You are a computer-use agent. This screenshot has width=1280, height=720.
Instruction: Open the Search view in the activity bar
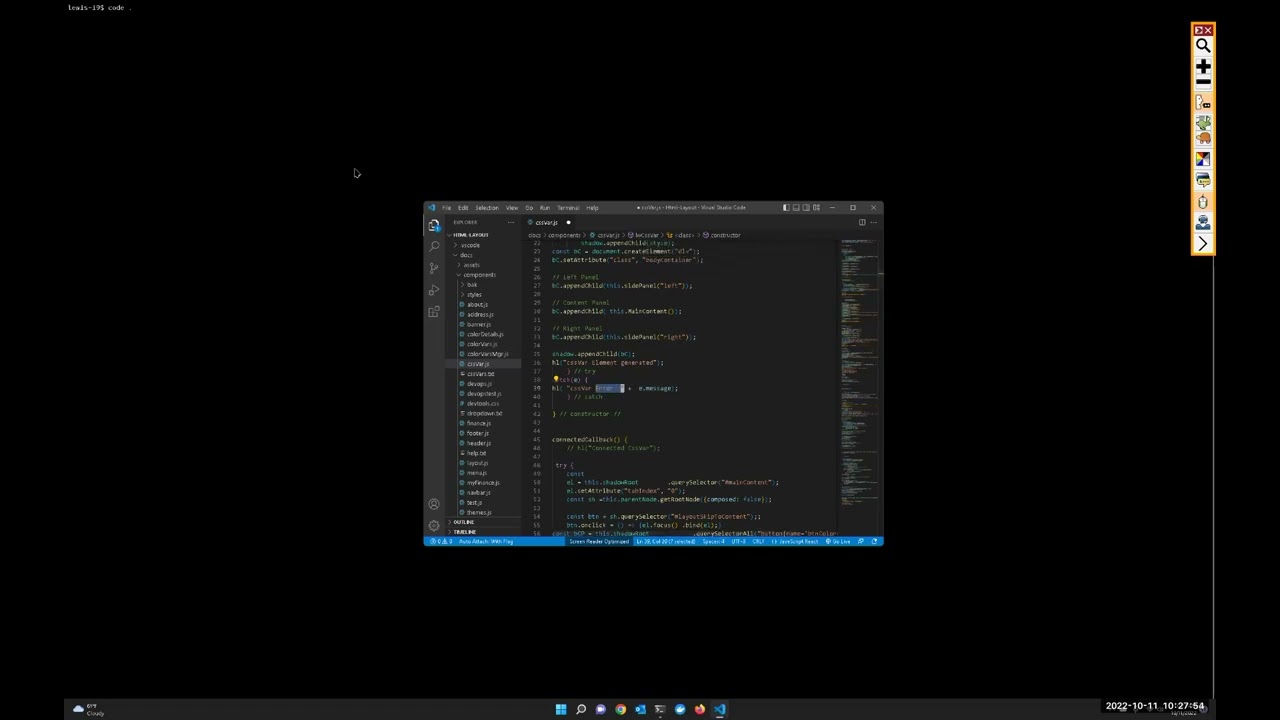coord(434,246)
